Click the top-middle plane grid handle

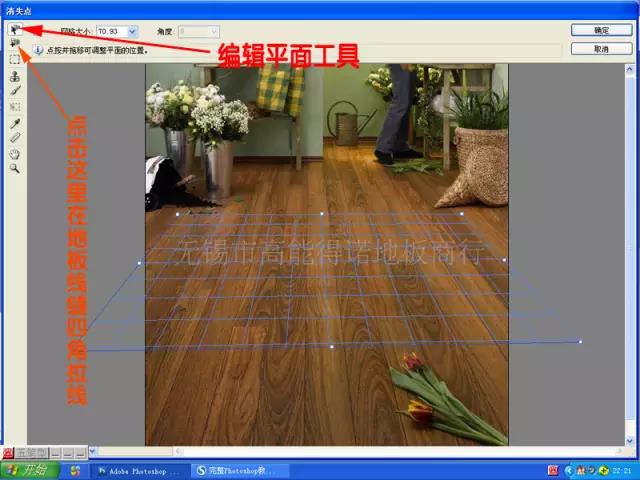pyautogui.click(x=322, y=213)
